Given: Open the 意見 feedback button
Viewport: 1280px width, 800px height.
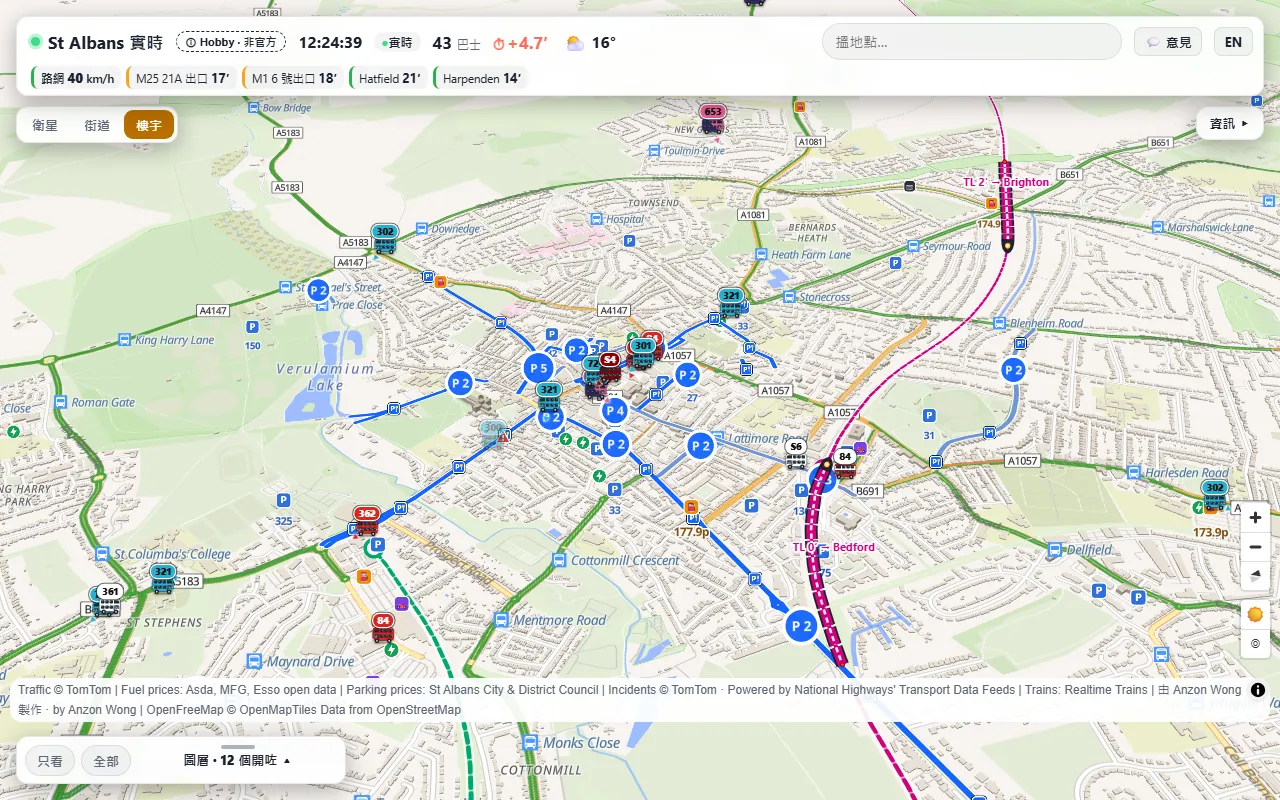Looking at the screenshot, I should click(1168, 42).
